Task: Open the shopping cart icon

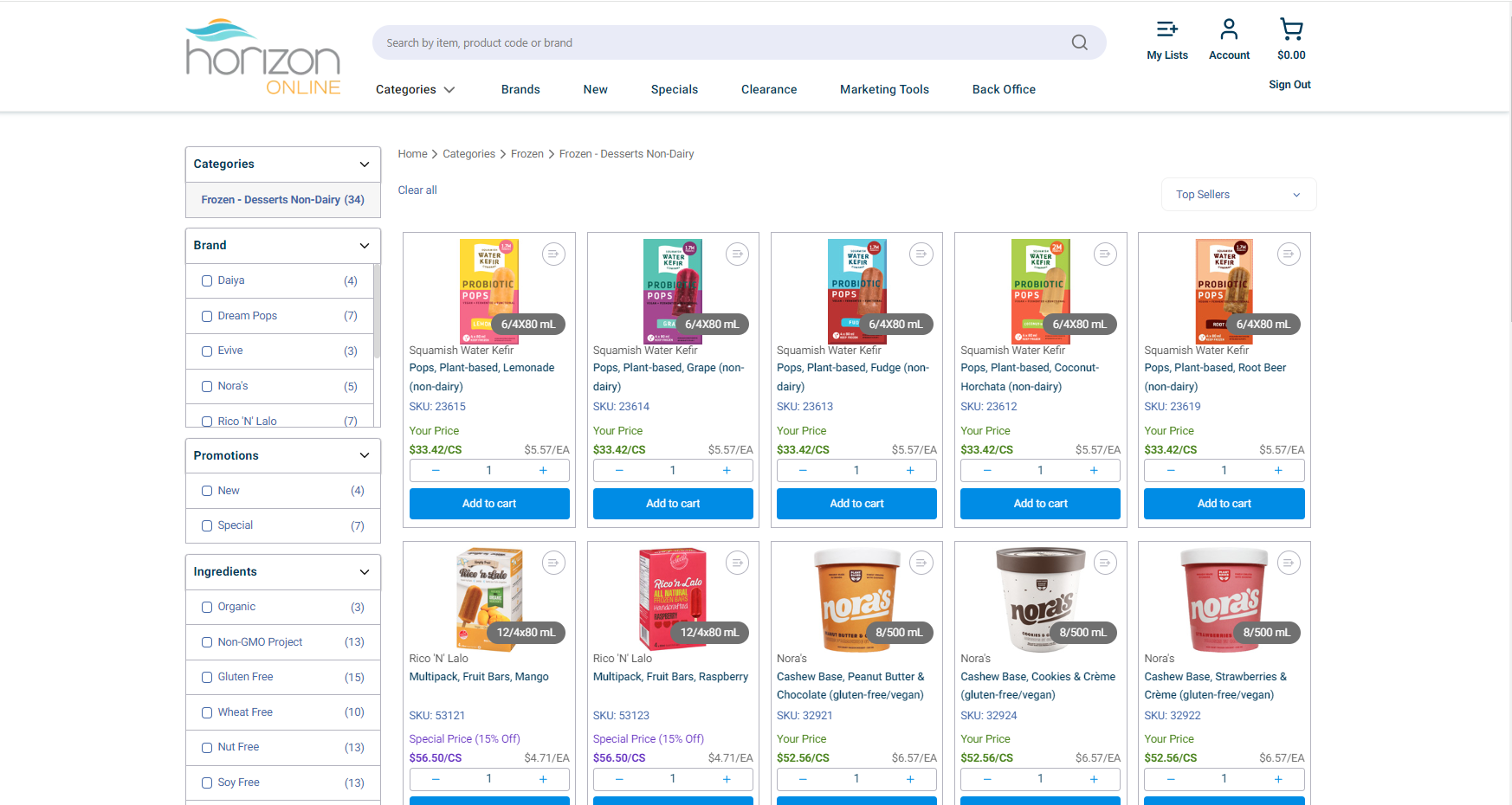Action: [x=1291, y=29]
